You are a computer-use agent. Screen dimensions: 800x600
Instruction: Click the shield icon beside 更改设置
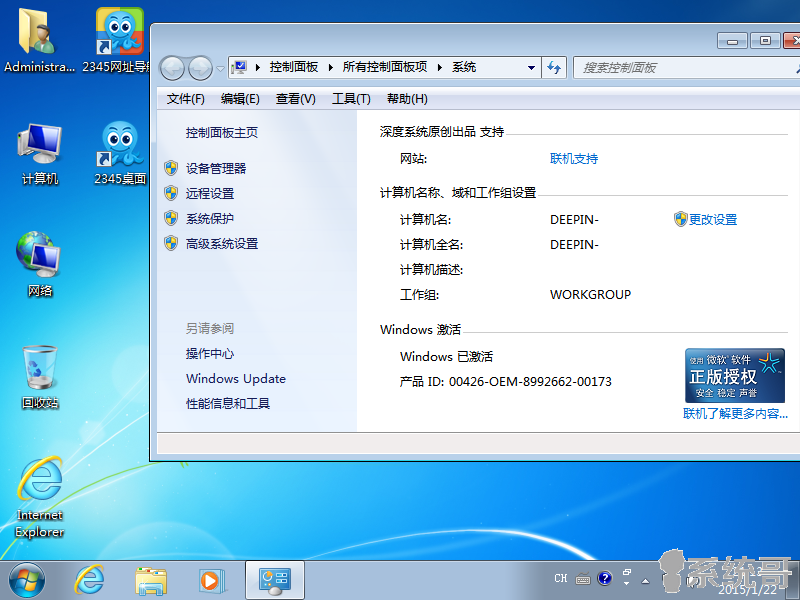pos(681,219)
